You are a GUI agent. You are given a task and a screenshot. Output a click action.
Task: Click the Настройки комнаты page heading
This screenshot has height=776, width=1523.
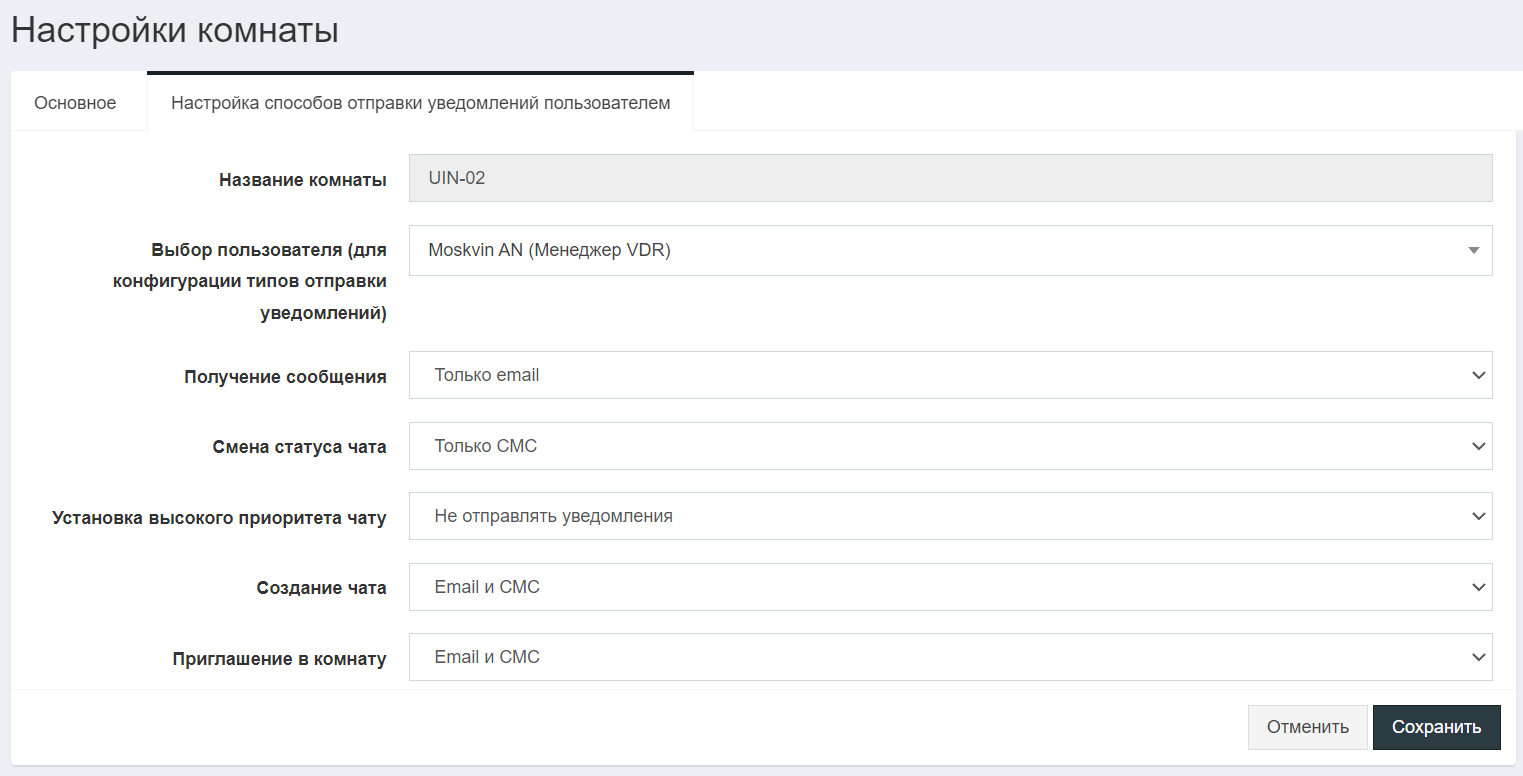175,30
